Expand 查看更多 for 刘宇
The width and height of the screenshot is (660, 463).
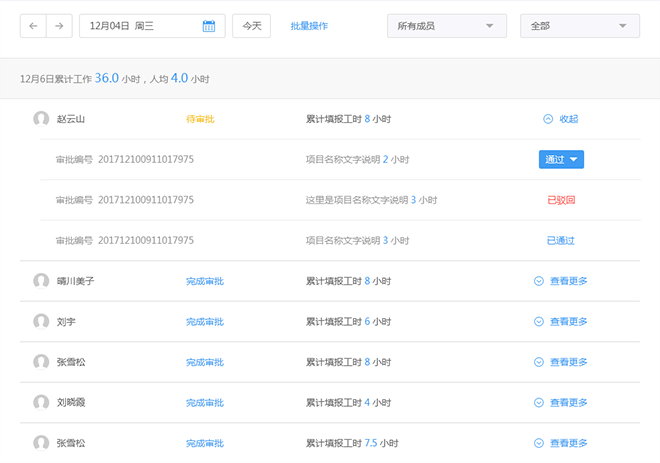click(560, 322)
